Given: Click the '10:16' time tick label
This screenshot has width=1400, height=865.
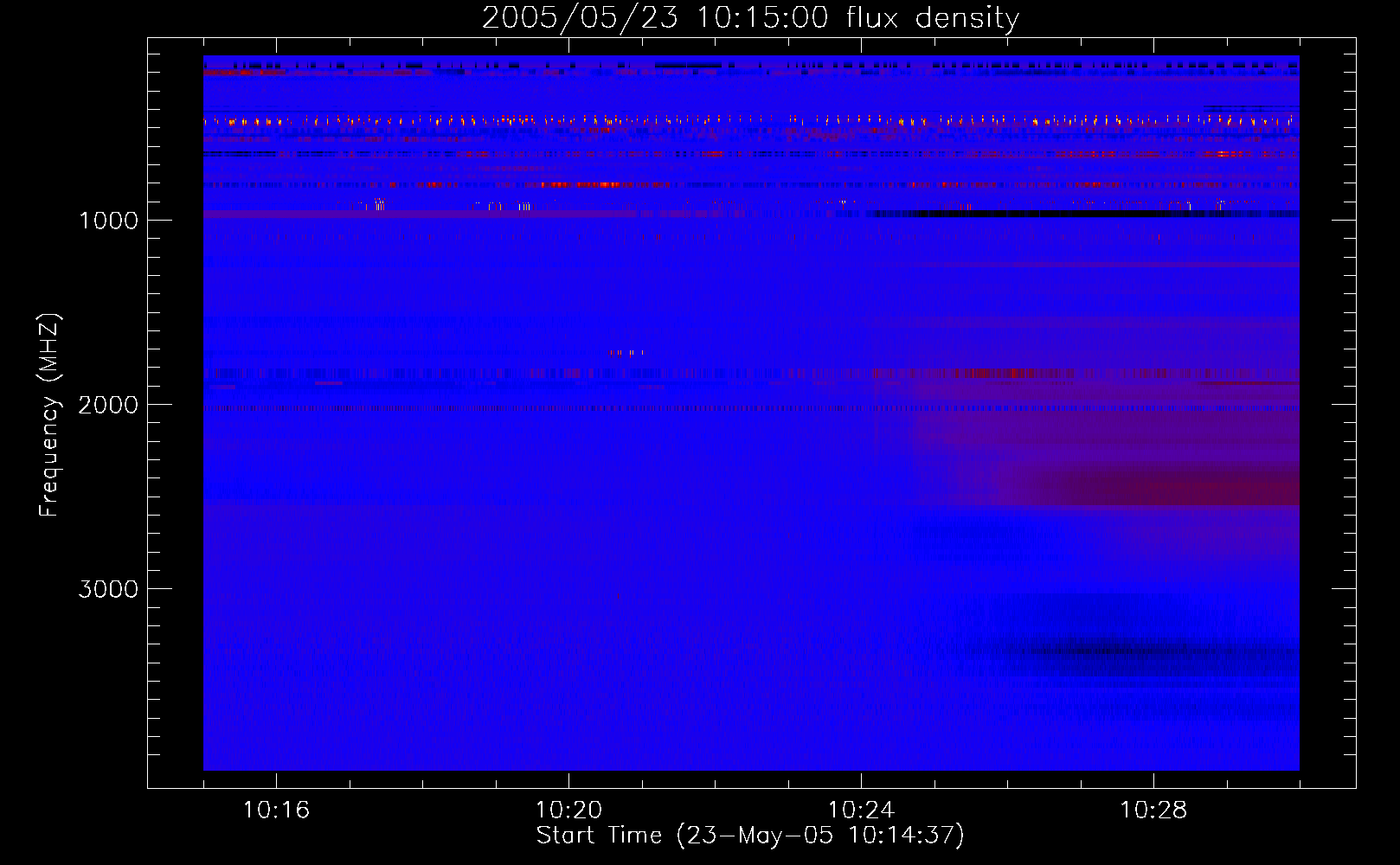Looking at the screenshot, I should coord(276,811).
